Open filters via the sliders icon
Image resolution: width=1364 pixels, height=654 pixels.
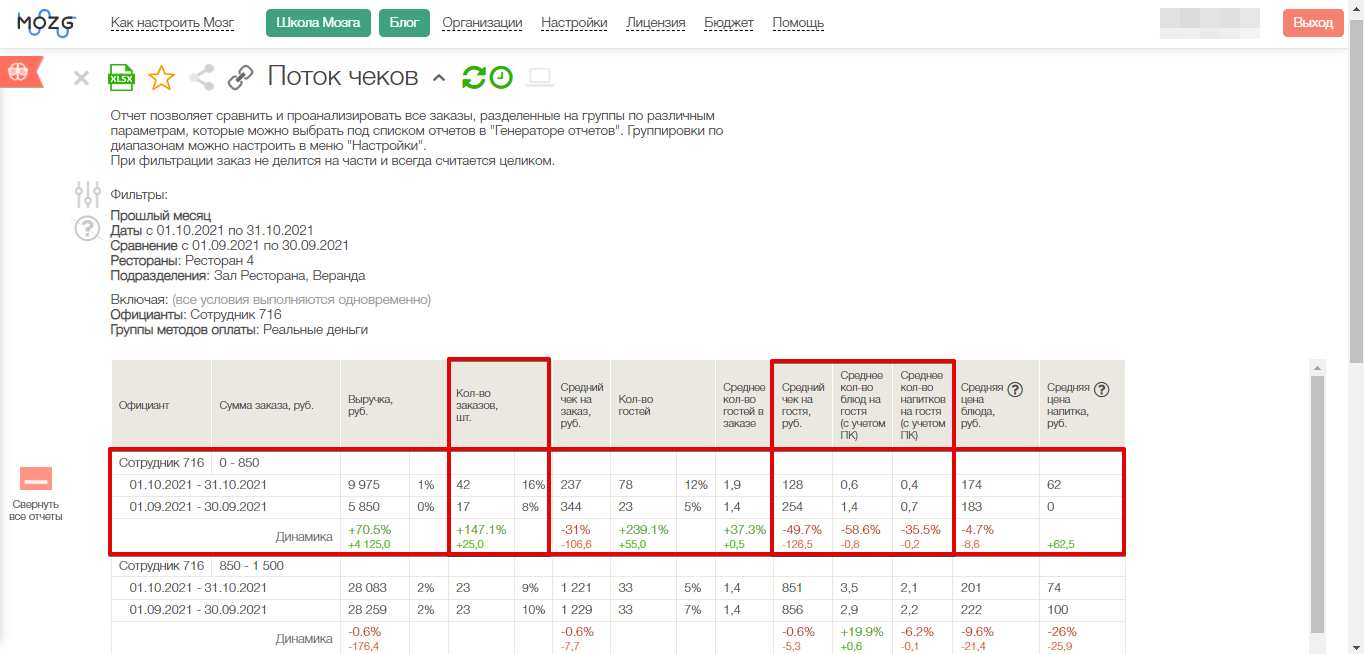coord(88,194)
